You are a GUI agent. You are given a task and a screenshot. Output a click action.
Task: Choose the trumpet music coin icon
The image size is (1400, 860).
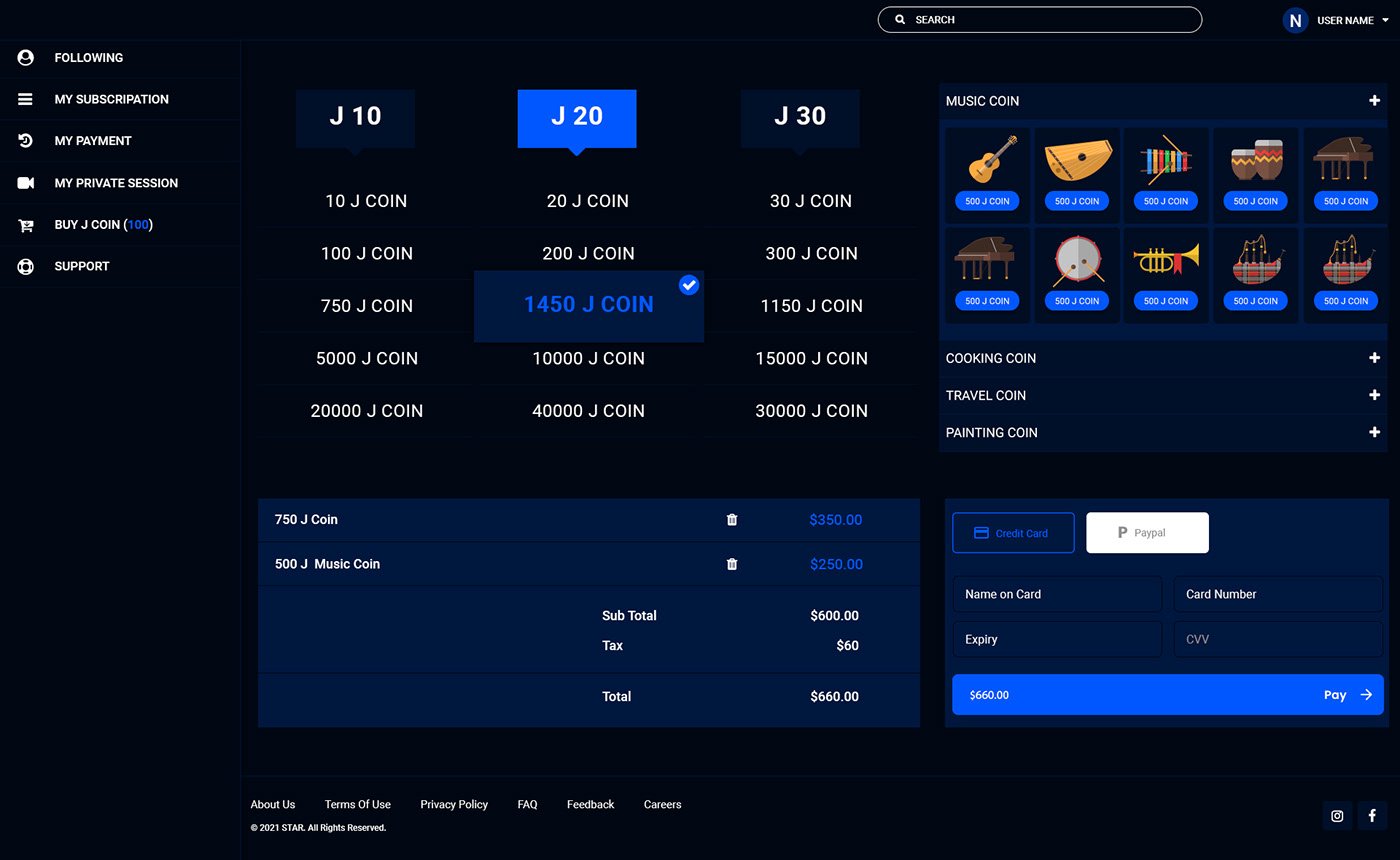coord(1165,260)
